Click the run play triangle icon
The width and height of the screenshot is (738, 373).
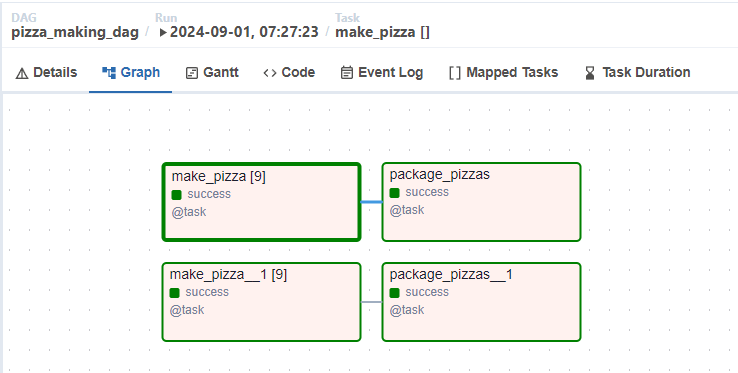pyautogui.click(x=163, y=33)
